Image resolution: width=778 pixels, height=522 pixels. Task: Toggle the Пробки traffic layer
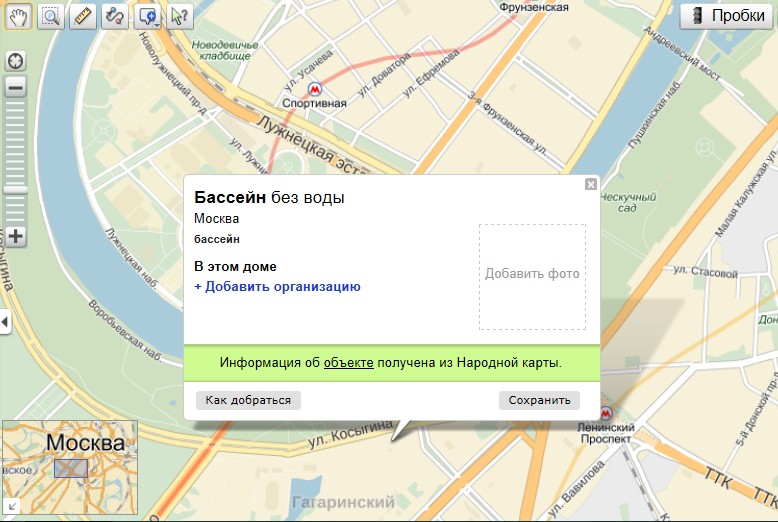pos(727,16)
